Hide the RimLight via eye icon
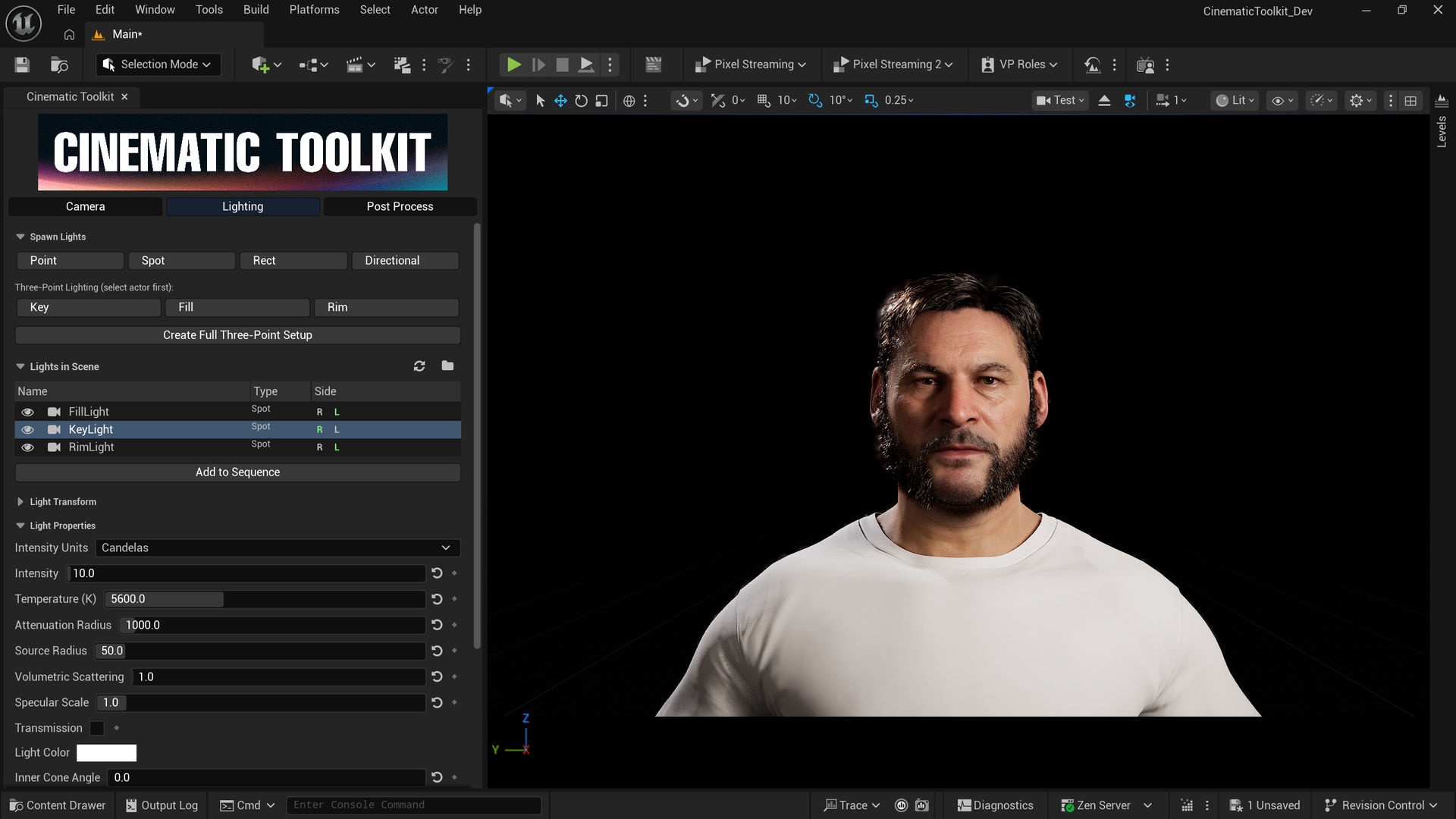Image resolution: width=1456 pixels, height=819 pixels. point(27,447)
